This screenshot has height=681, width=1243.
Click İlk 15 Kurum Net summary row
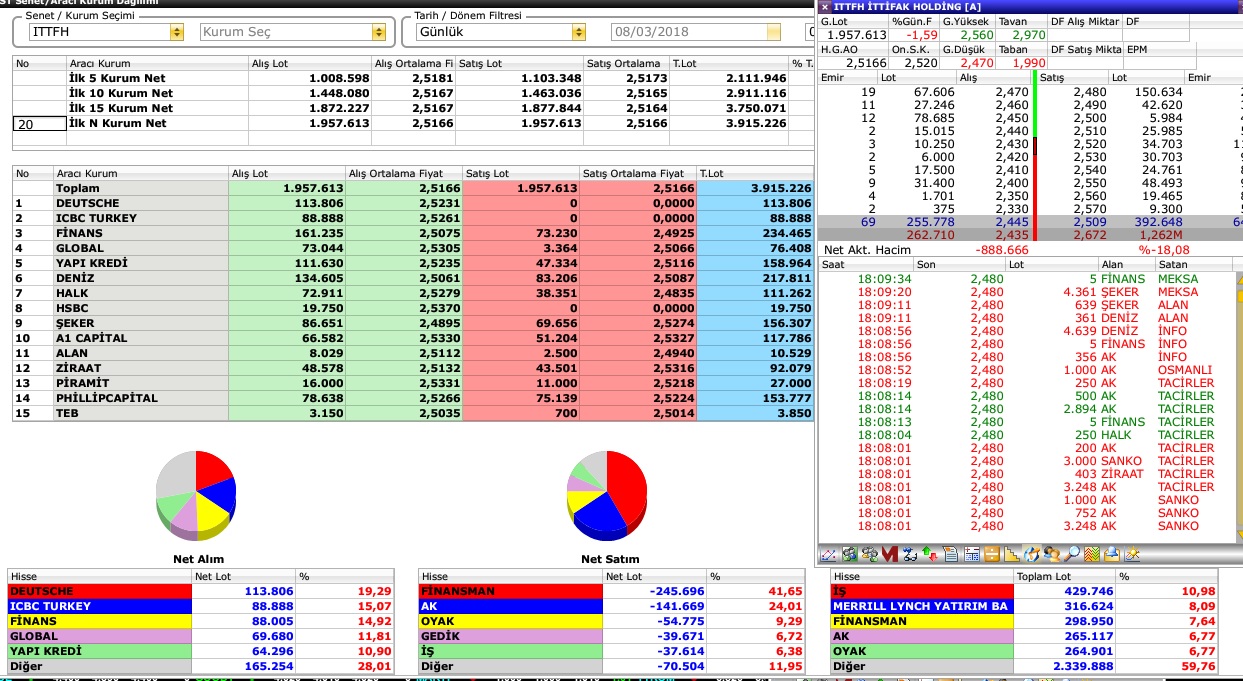pos(413,108)
